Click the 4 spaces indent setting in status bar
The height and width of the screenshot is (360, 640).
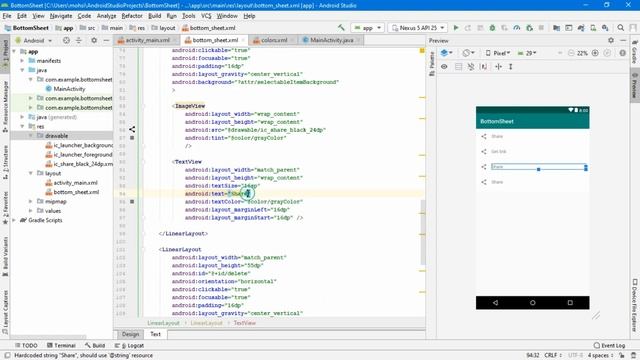[x=600, y=356]
